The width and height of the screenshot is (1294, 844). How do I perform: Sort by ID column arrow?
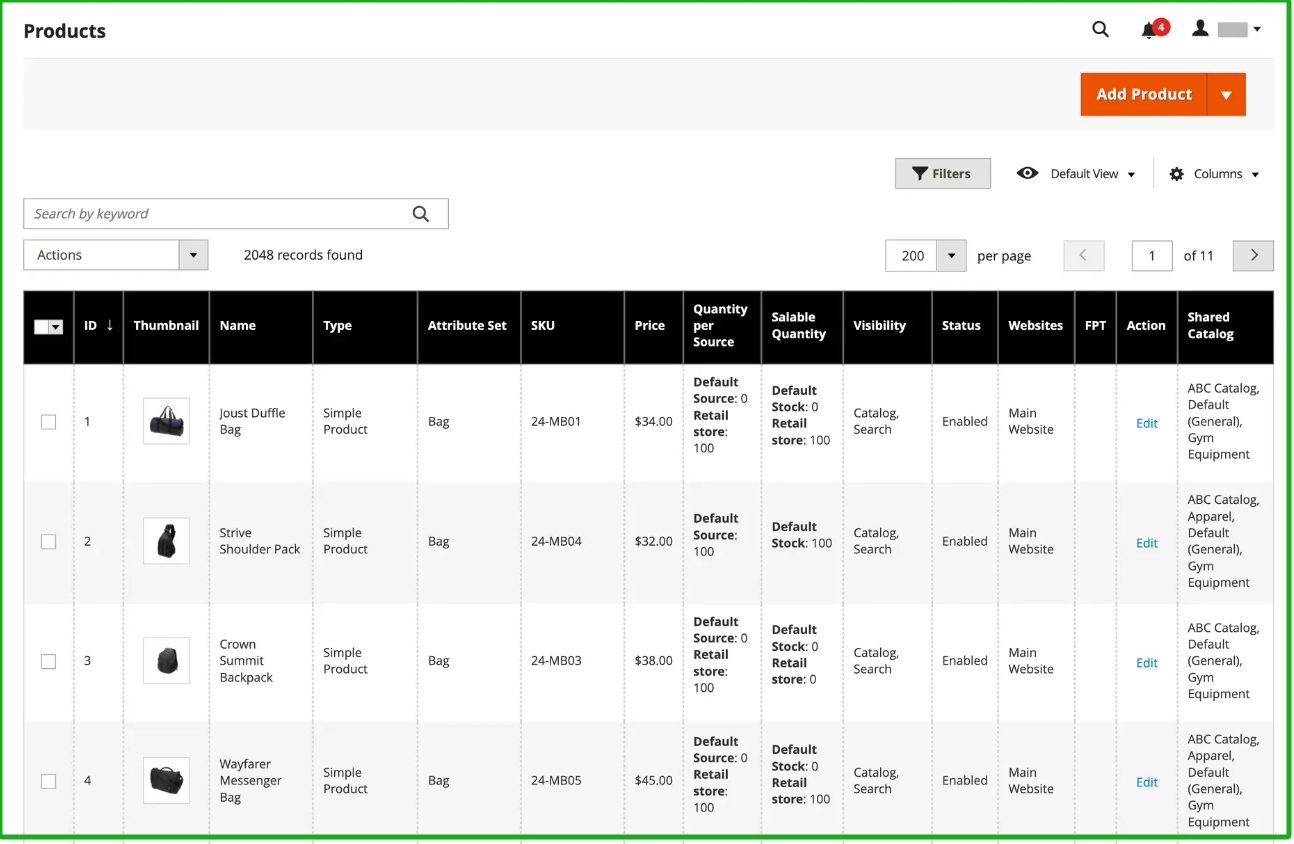point(109,326)
